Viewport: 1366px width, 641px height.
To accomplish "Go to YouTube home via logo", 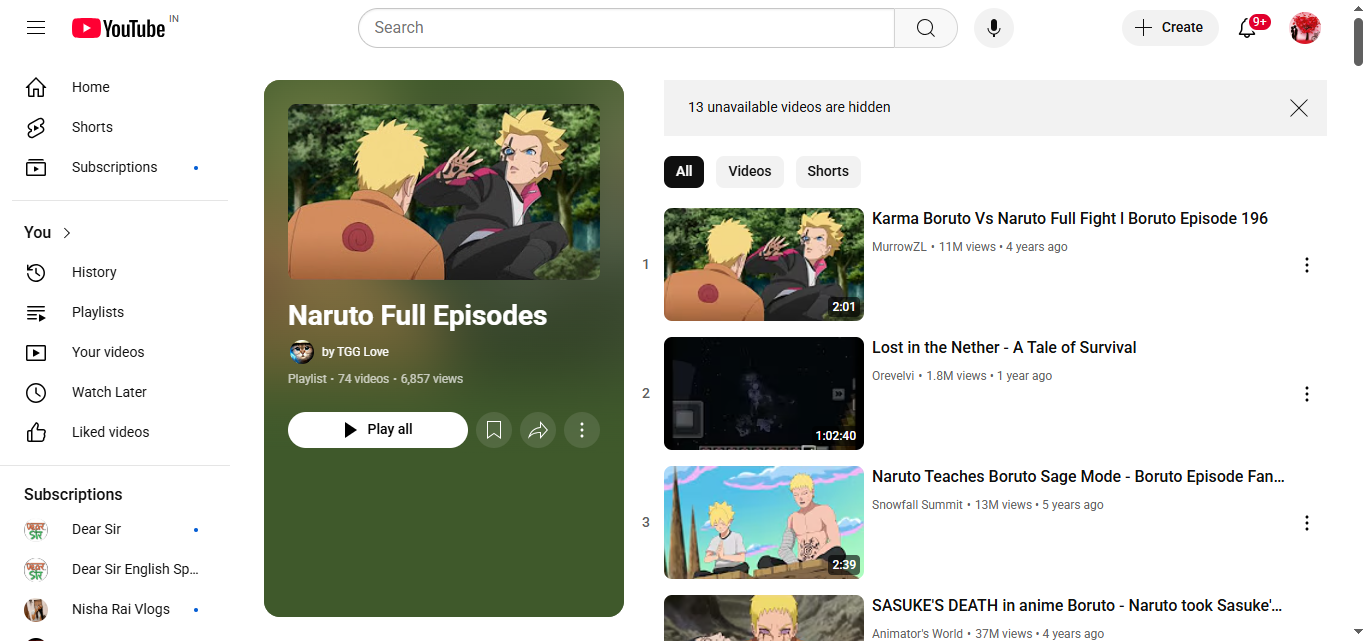I will [x=119, y=28].
